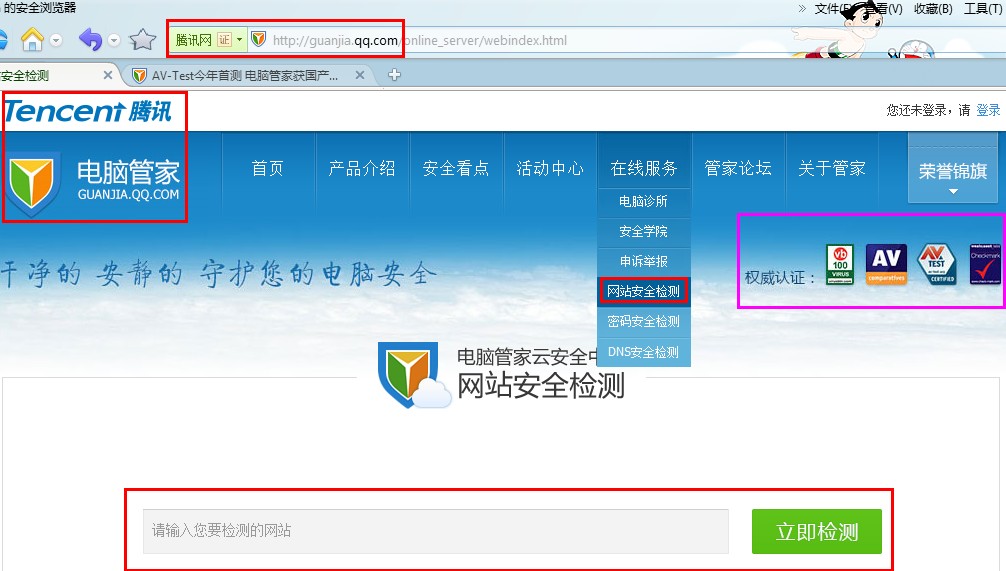Open a new tab with plus icon
The height and width of the screenshot is (571, 1006).
(x=395, y=75)
